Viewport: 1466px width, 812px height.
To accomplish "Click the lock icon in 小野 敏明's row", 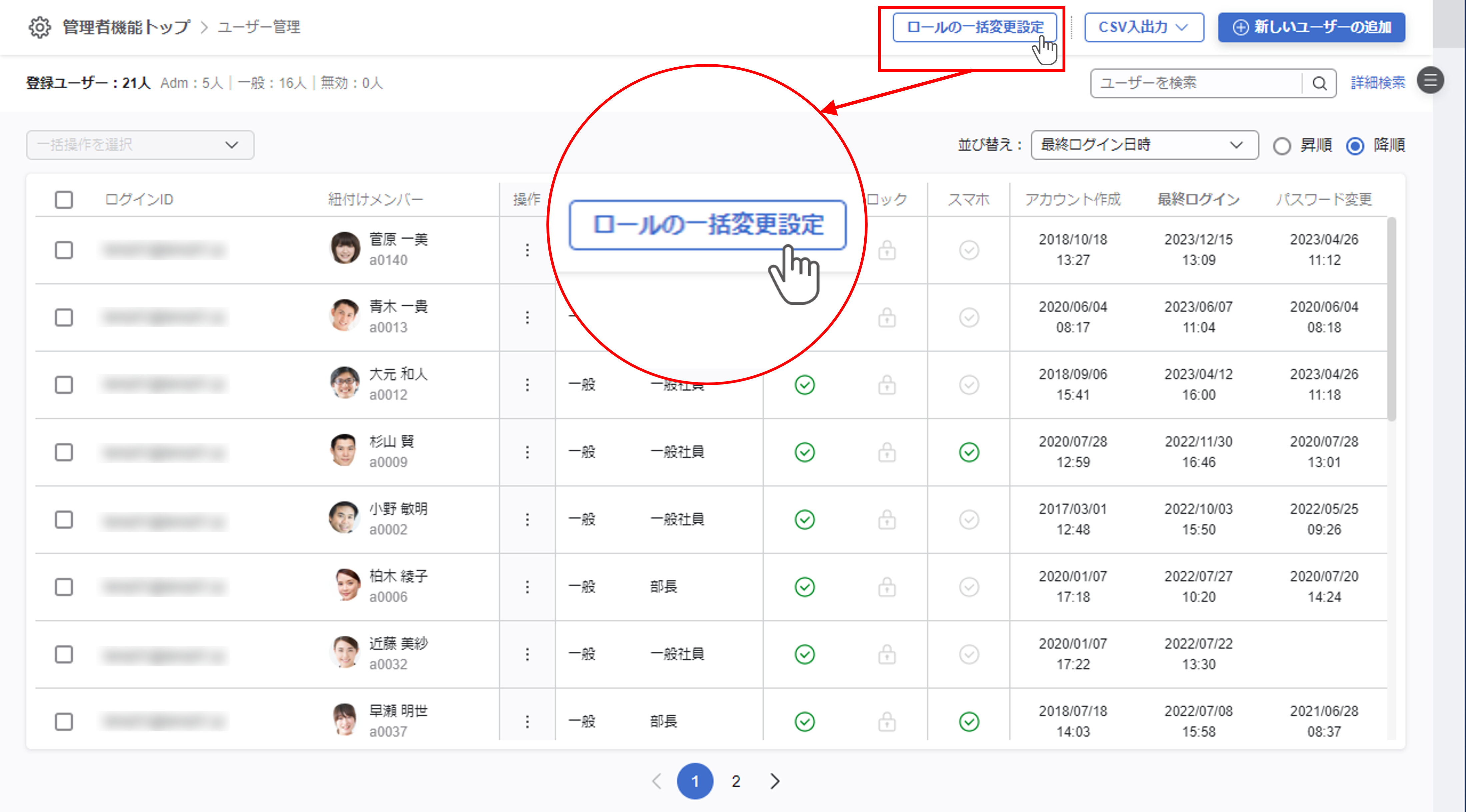I will (x=887, y=519).
